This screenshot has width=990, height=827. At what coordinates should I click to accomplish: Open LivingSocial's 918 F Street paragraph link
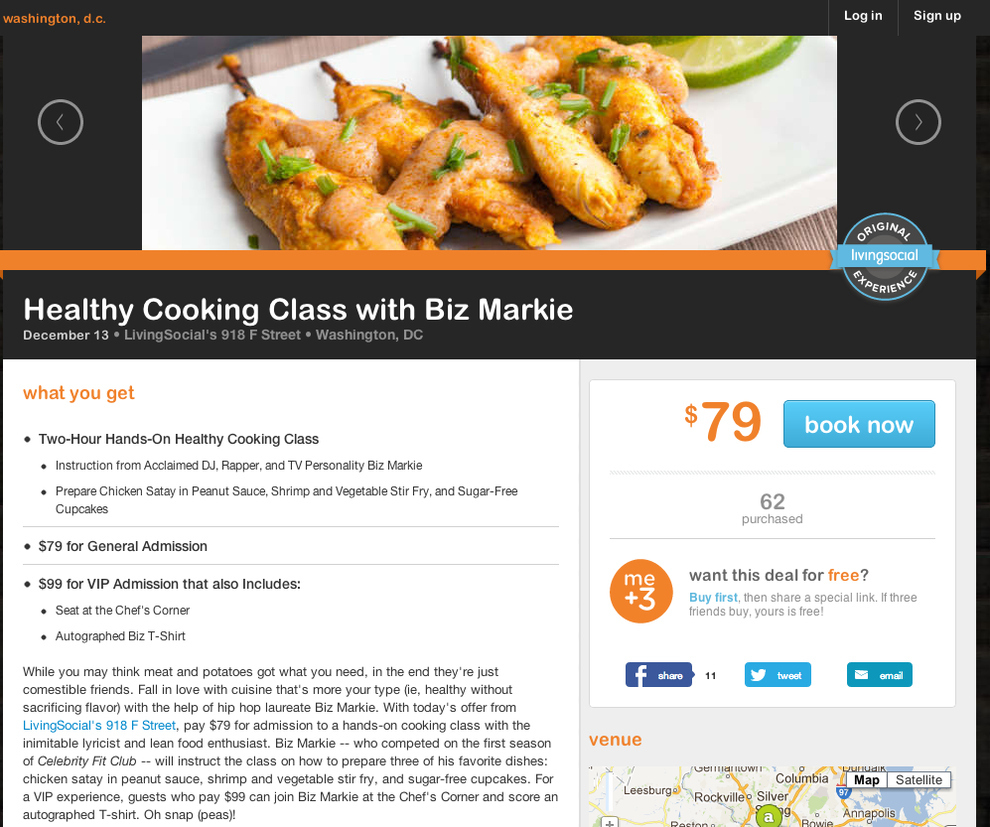tap(99, 725)
